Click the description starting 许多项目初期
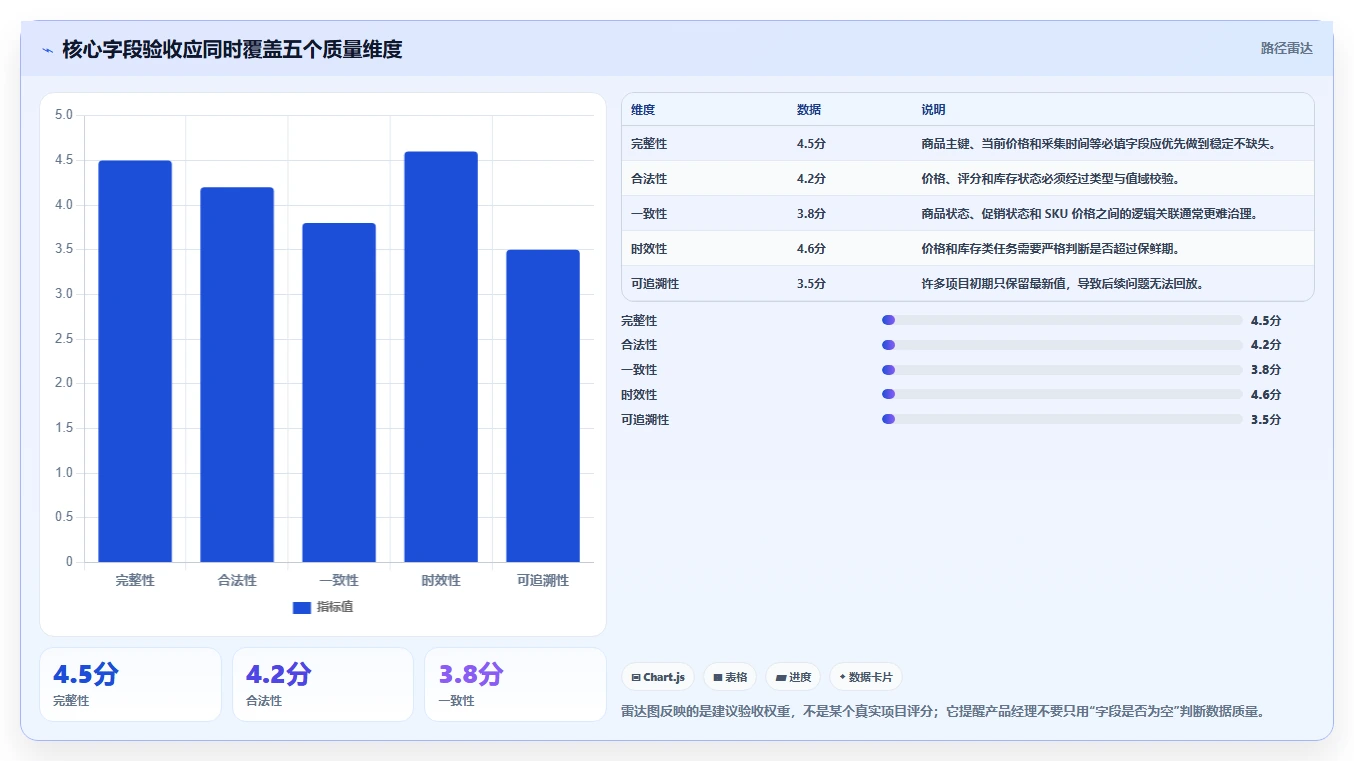1354x761 pixels. tap(1062, 284)
